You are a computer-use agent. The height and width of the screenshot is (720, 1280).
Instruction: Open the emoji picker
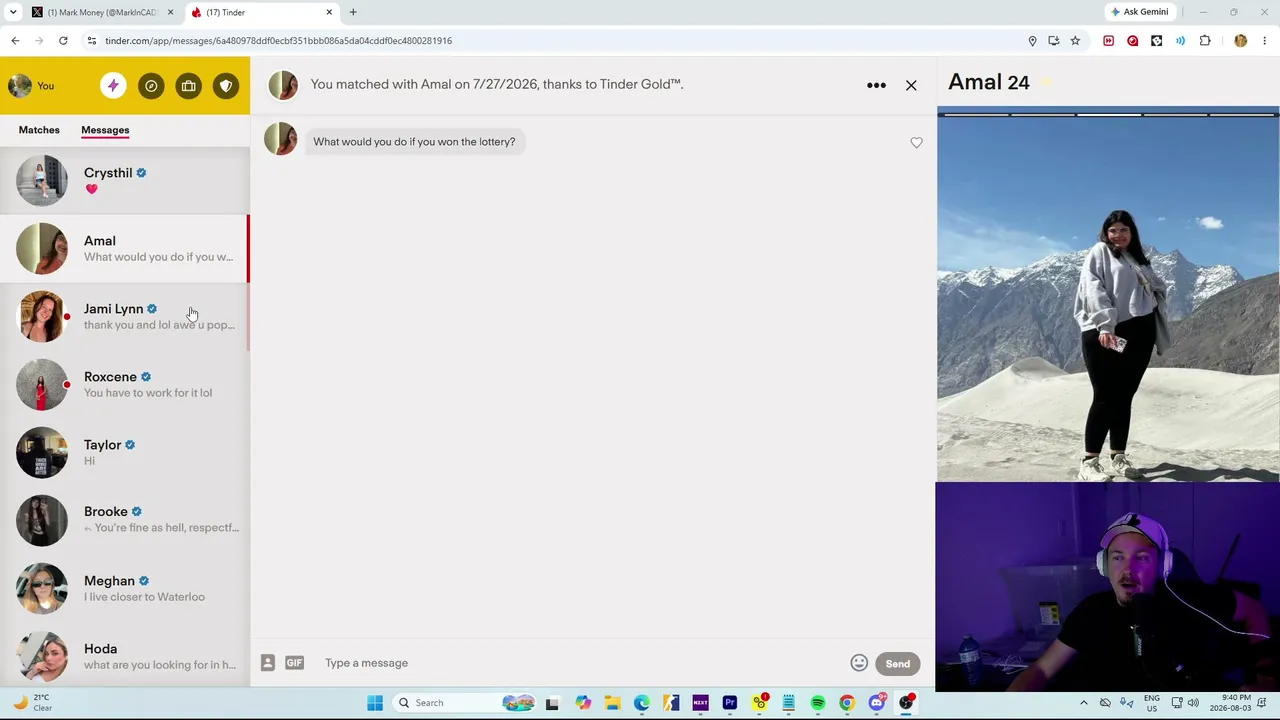(859, 663)
